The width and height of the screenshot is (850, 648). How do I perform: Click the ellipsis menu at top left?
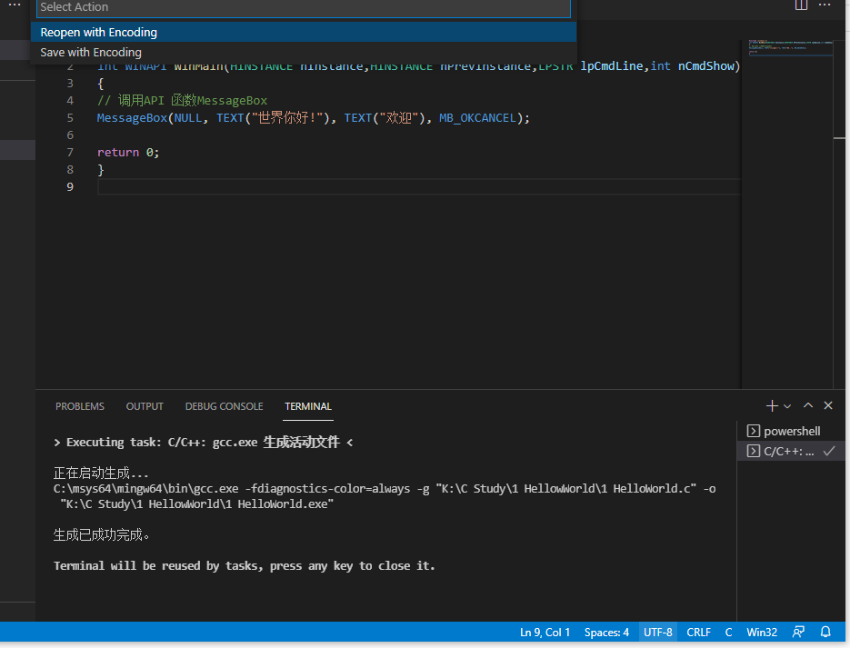[x=14, y=6]
